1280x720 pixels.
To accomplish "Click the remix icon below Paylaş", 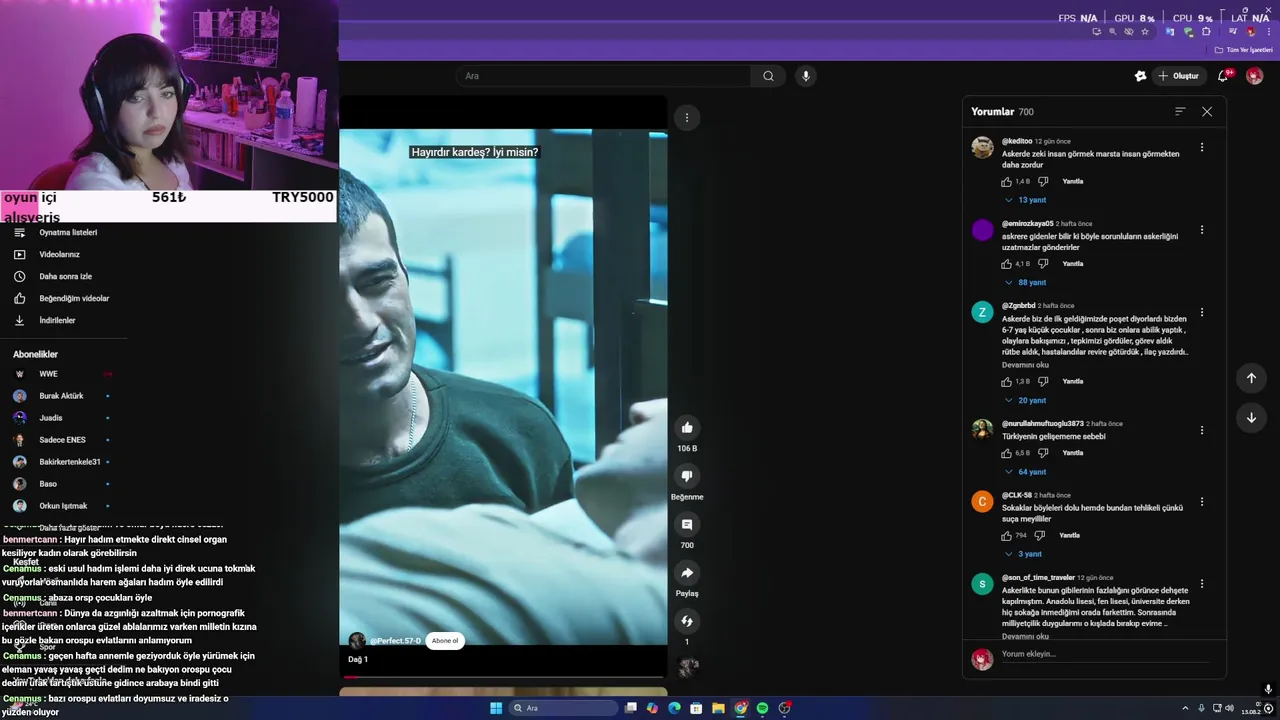I will pyautogui.click(x=687, y=621).
